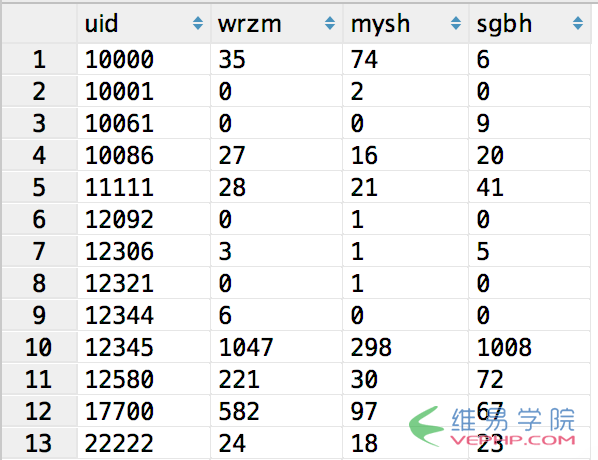
Task: Select mysh cell 18
Action: pos(406,444)
